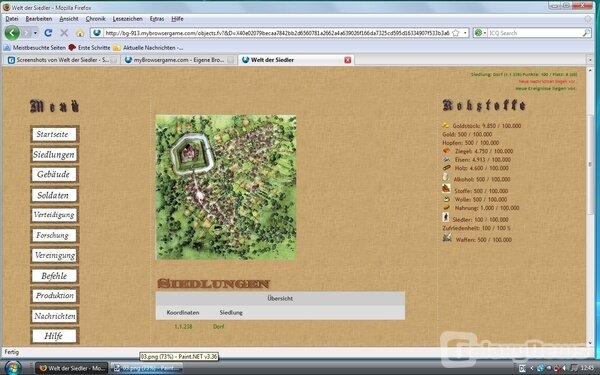
Task: Click the Übersicht table header
Action: click(x=280, y=298)
